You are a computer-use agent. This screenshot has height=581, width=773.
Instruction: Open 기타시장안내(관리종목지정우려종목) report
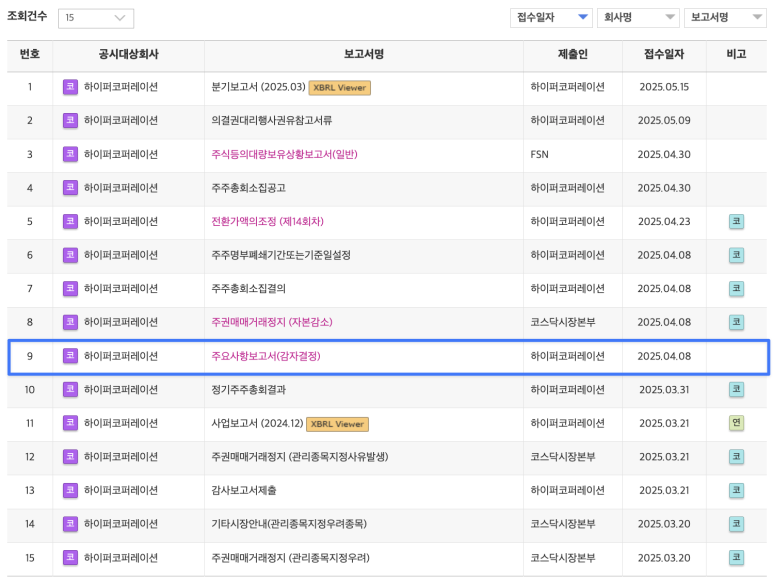[x=289, y=524]
